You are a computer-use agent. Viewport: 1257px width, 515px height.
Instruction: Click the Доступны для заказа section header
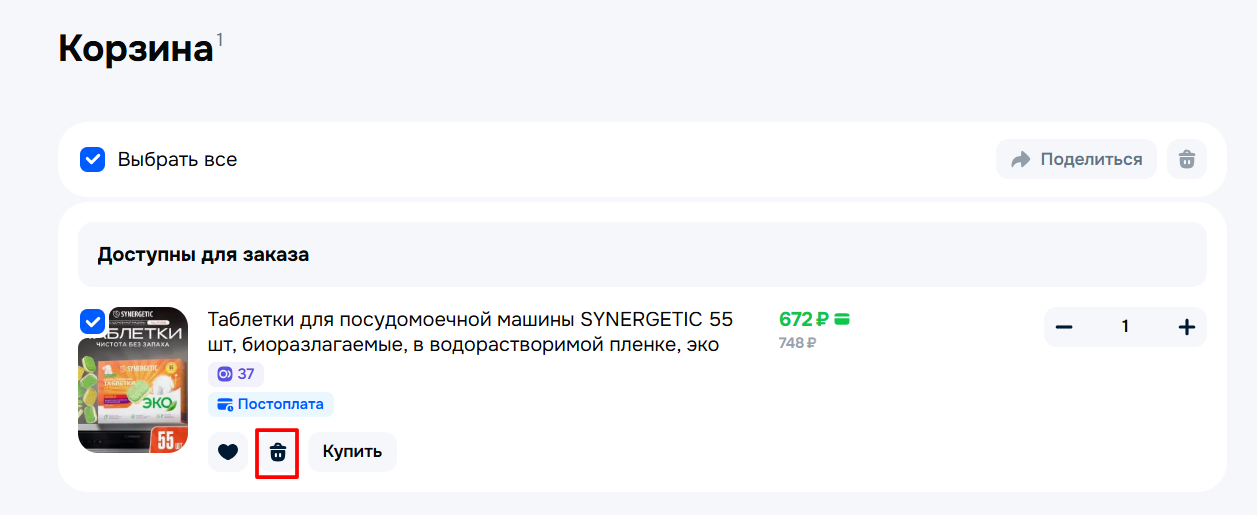(x=203, y=254)
